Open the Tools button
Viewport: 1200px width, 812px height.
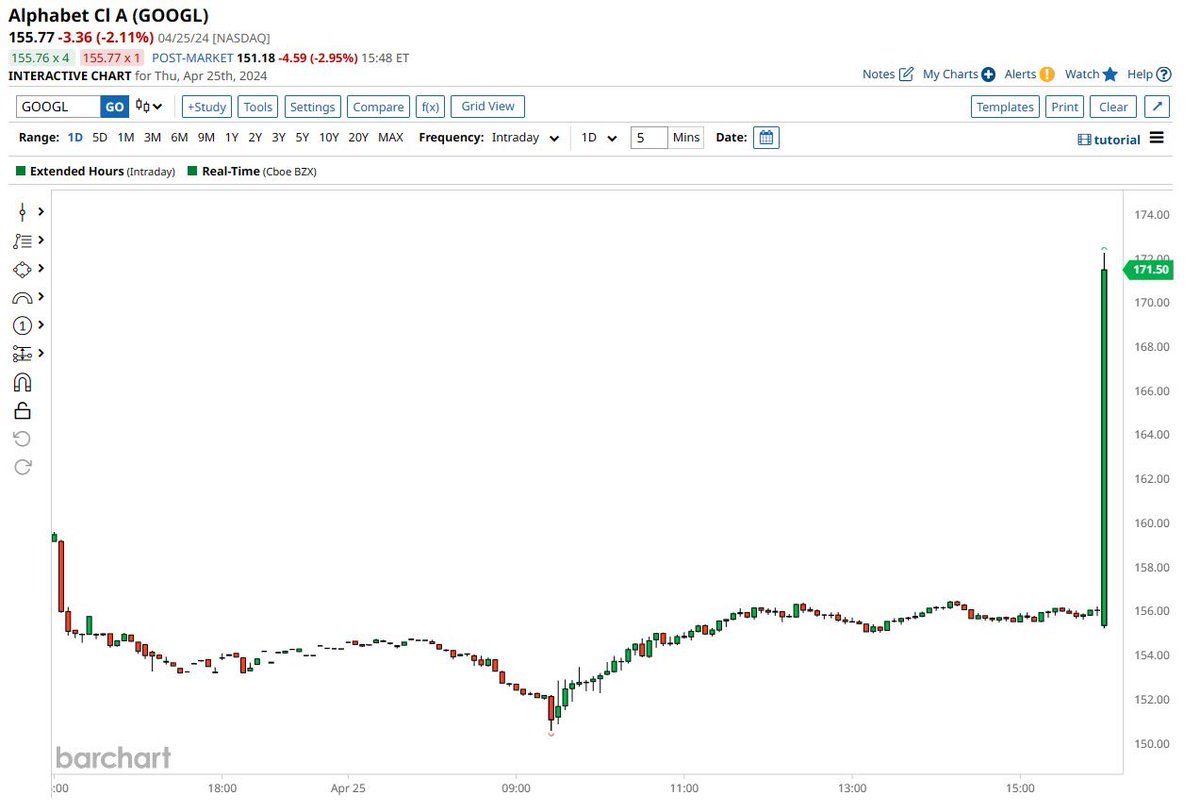[258, 107]
